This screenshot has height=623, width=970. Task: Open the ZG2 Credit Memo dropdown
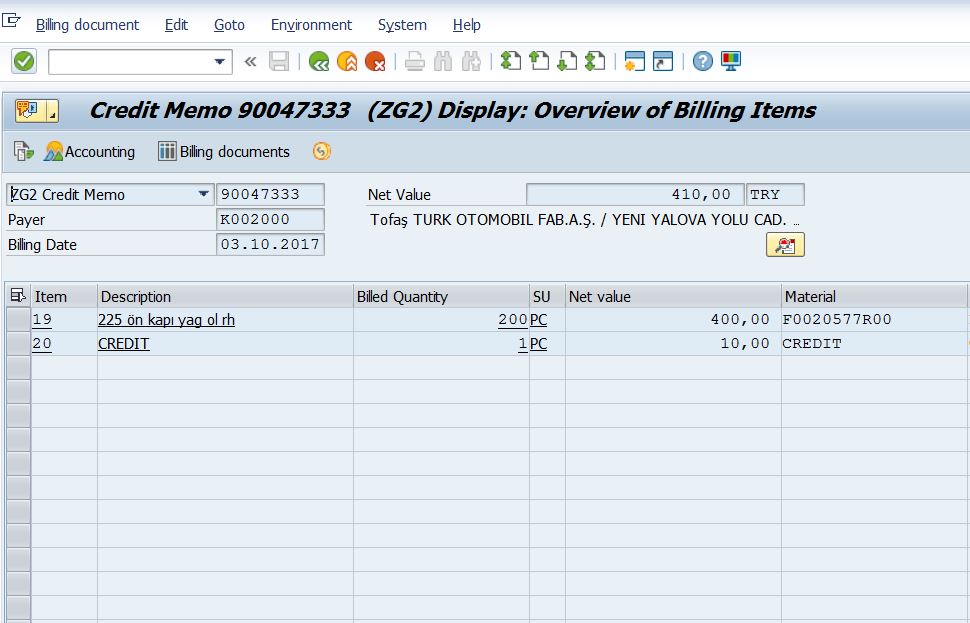click(205, 194)
